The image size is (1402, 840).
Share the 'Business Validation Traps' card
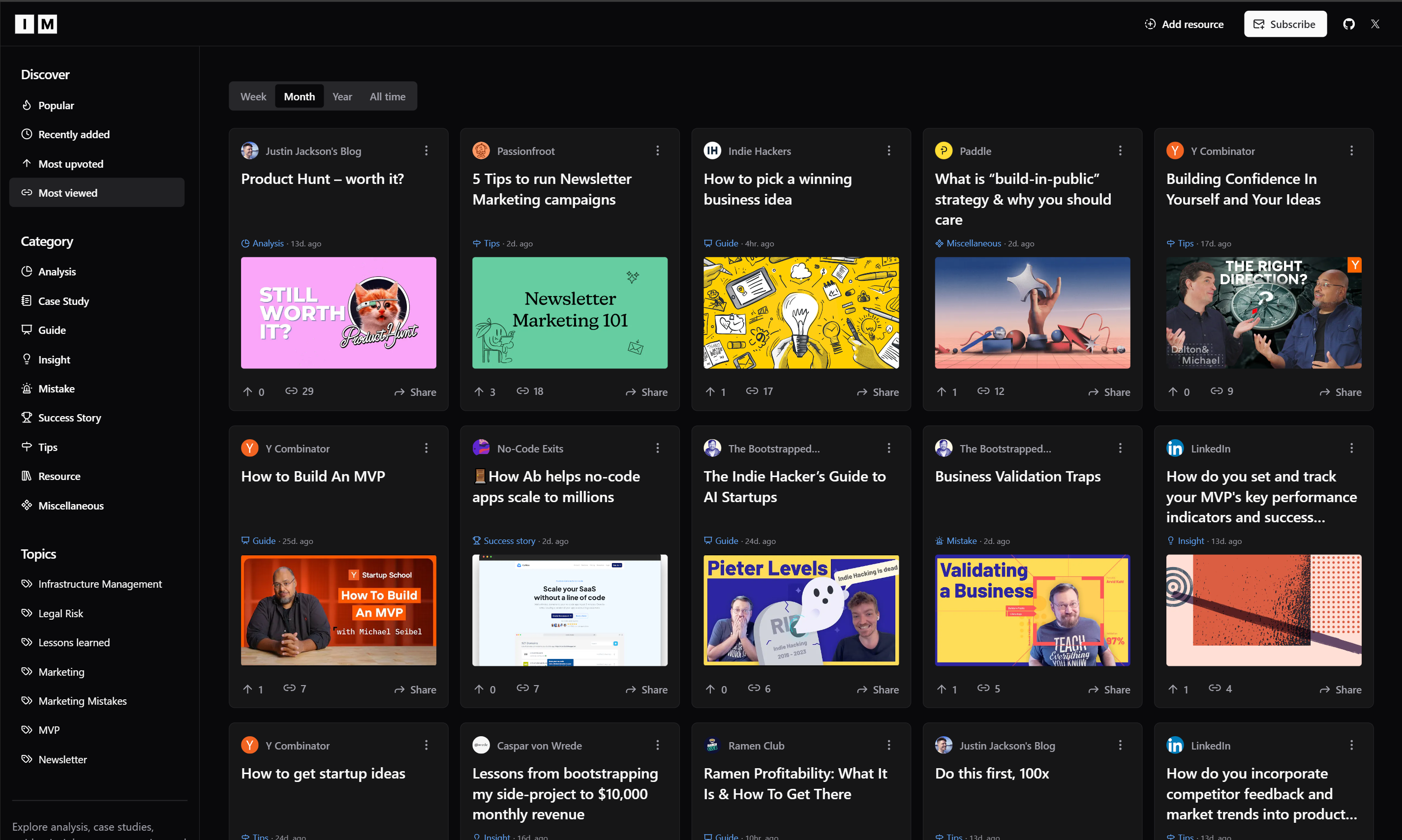click(1109, 689)
